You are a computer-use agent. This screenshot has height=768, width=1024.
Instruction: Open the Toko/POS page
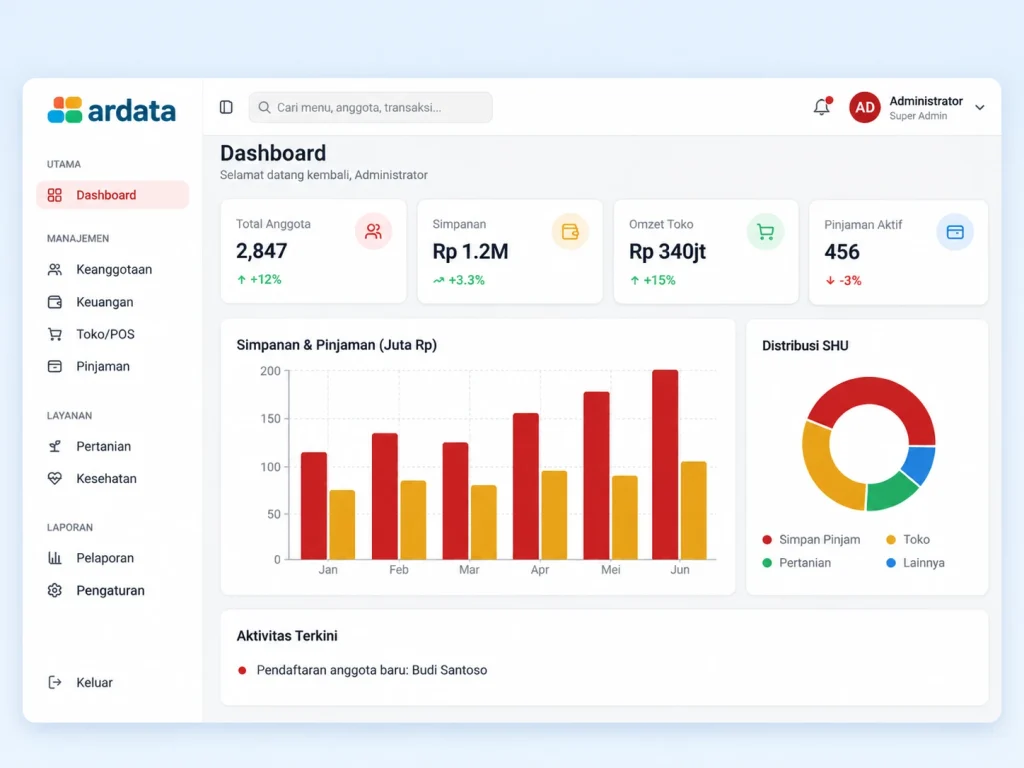[112, 334]
